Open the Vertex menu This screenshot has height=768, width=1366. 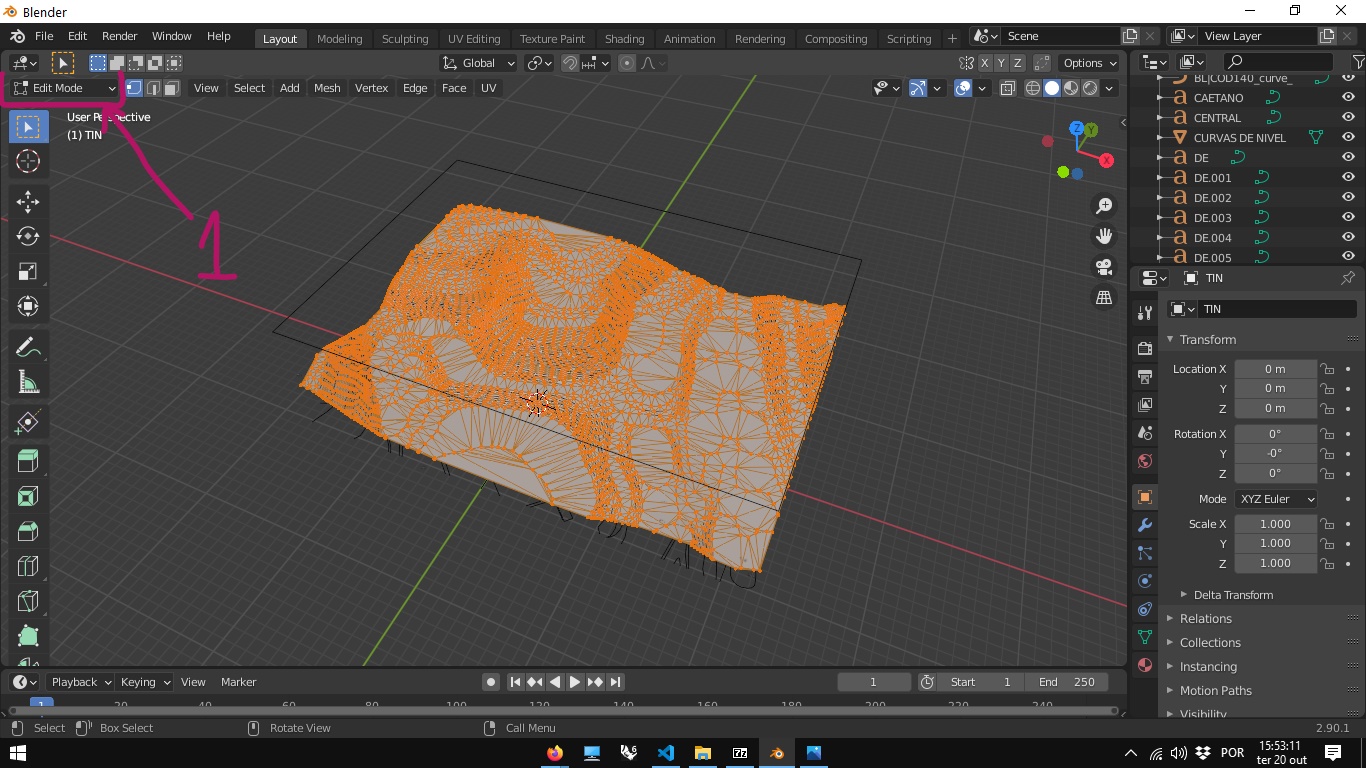click(x=371, y=88)
